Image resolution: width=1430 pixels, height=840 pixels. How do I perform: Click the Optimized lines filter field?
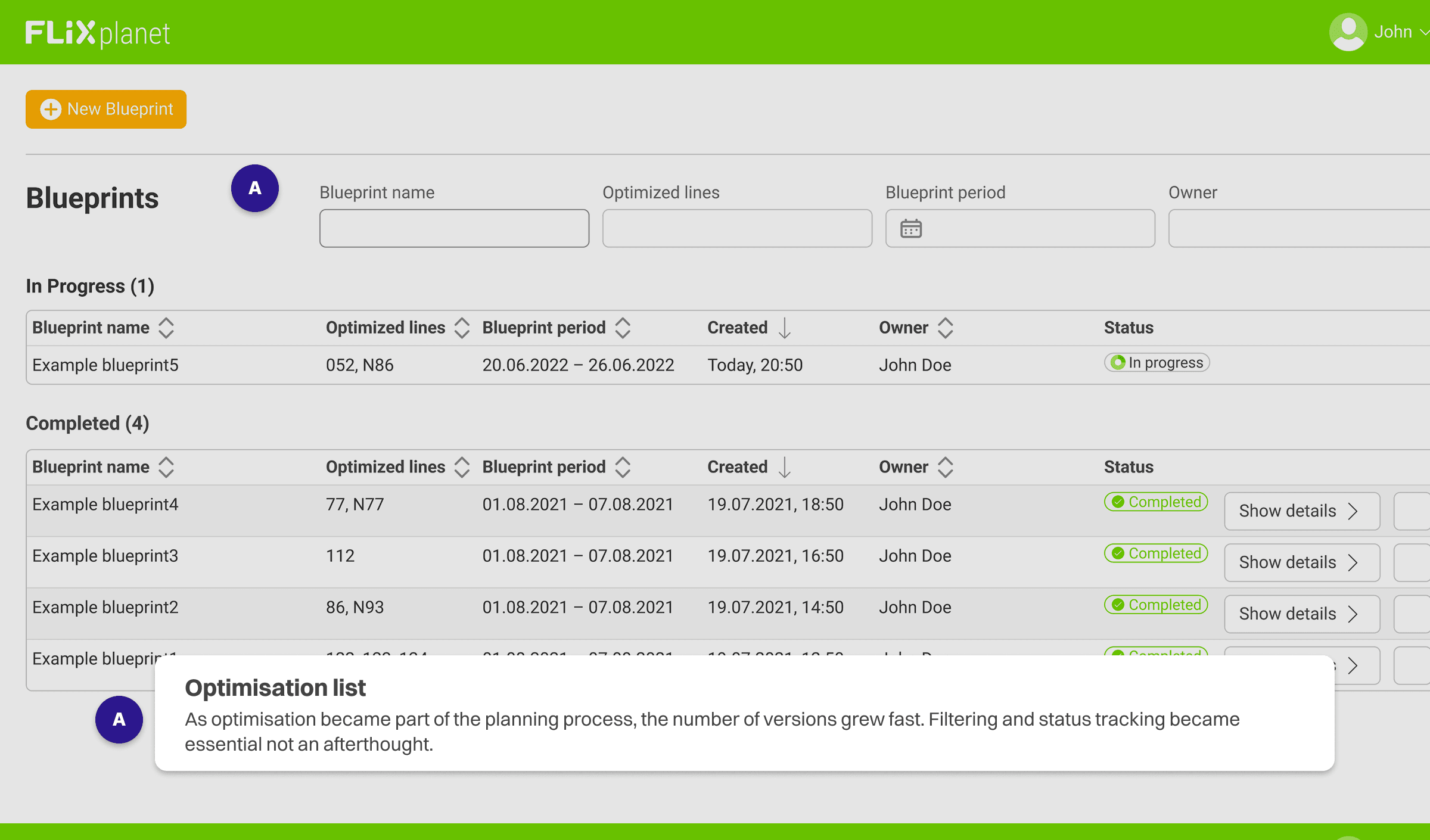(737, 228)
